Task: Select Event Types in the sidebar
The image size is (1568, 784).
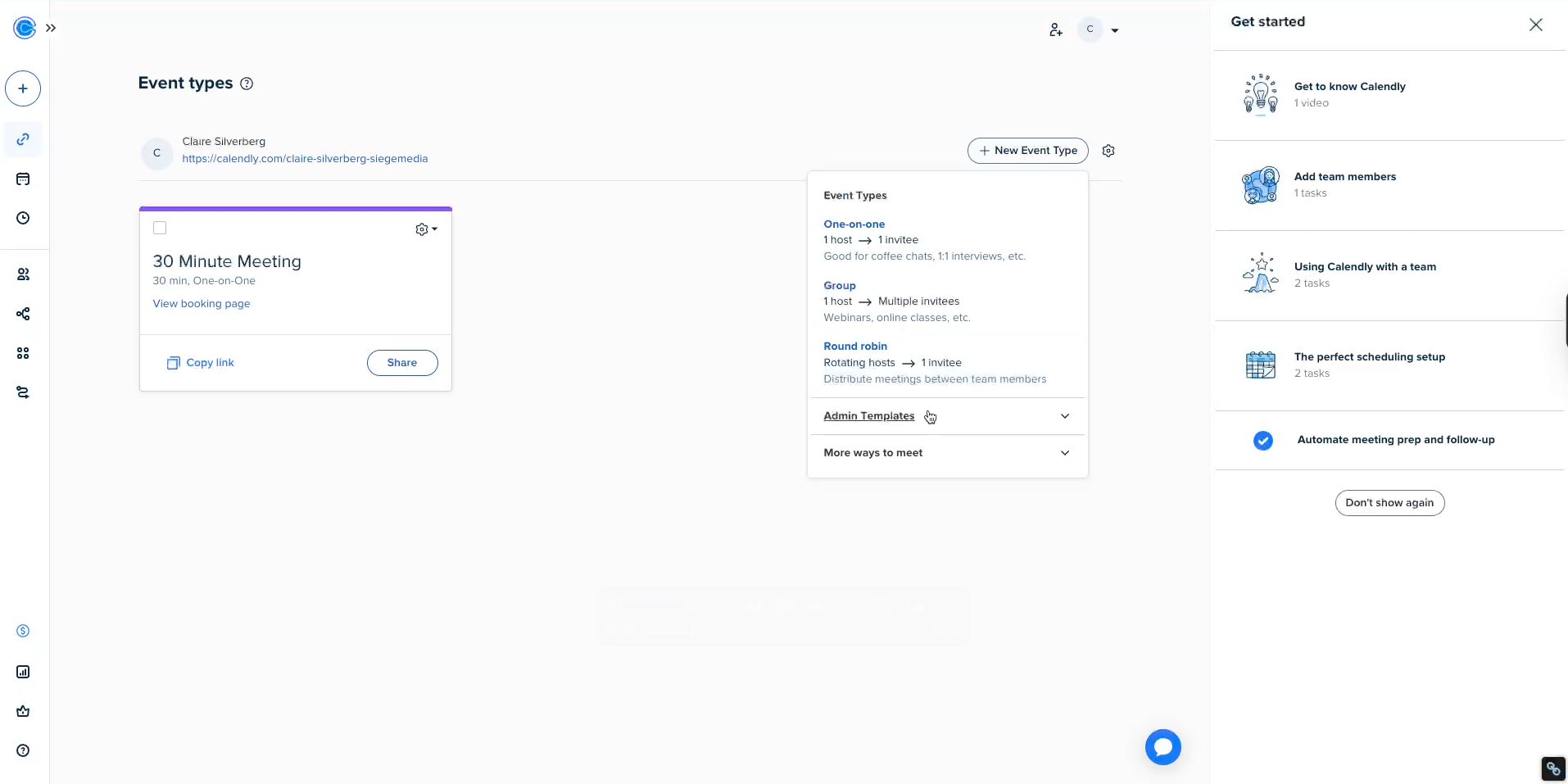Action: pos(22,139)
